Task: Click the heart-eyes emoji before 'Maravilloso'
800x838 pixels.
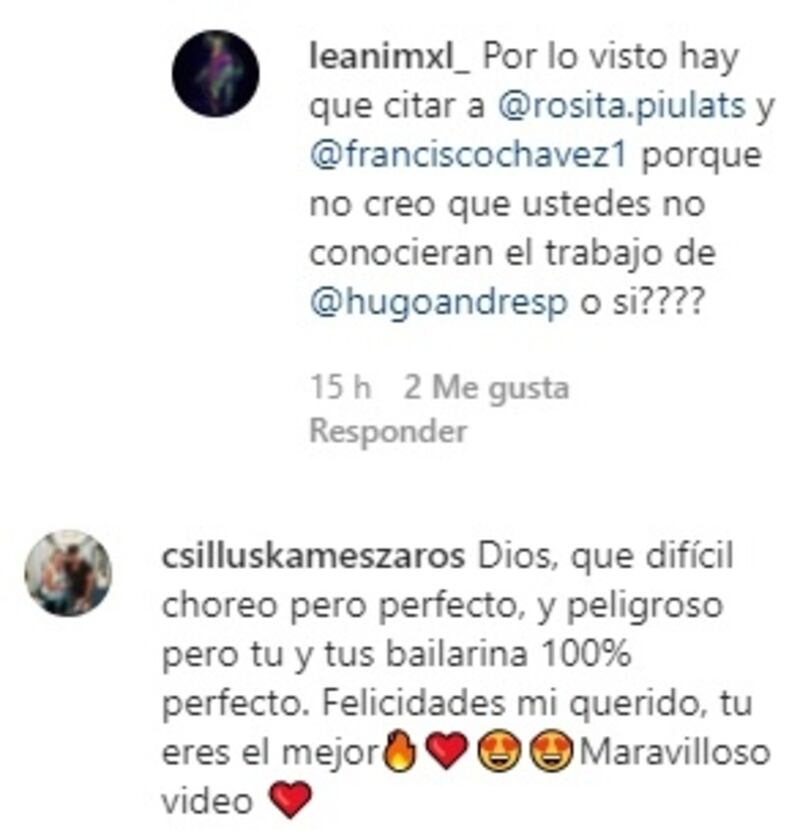Action: coord(551,752)
